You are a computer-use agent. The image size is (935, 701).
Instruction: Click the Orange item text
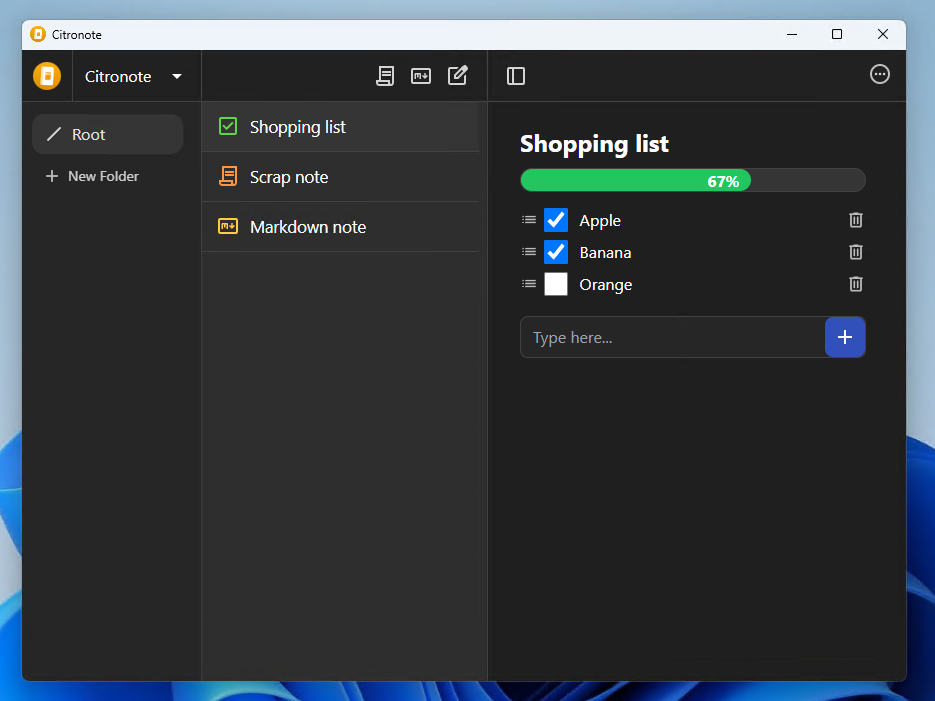tap(605, 285)
